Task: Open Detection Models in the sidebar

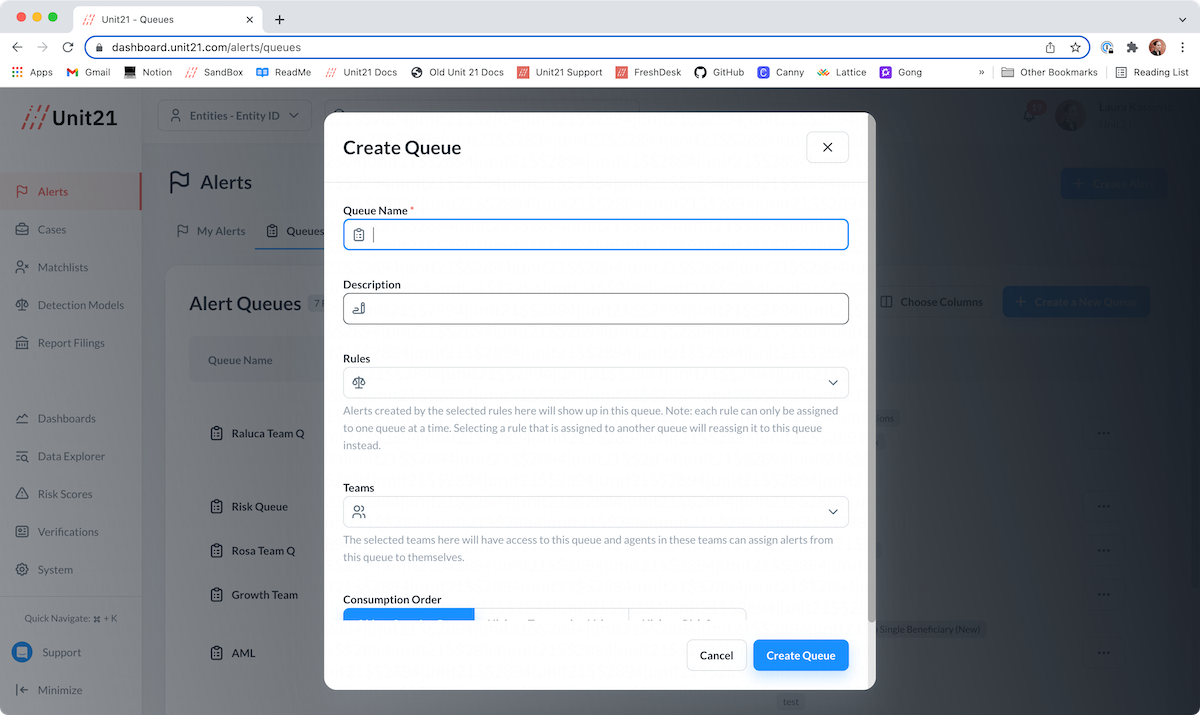Action: click(x=70, y=305)
